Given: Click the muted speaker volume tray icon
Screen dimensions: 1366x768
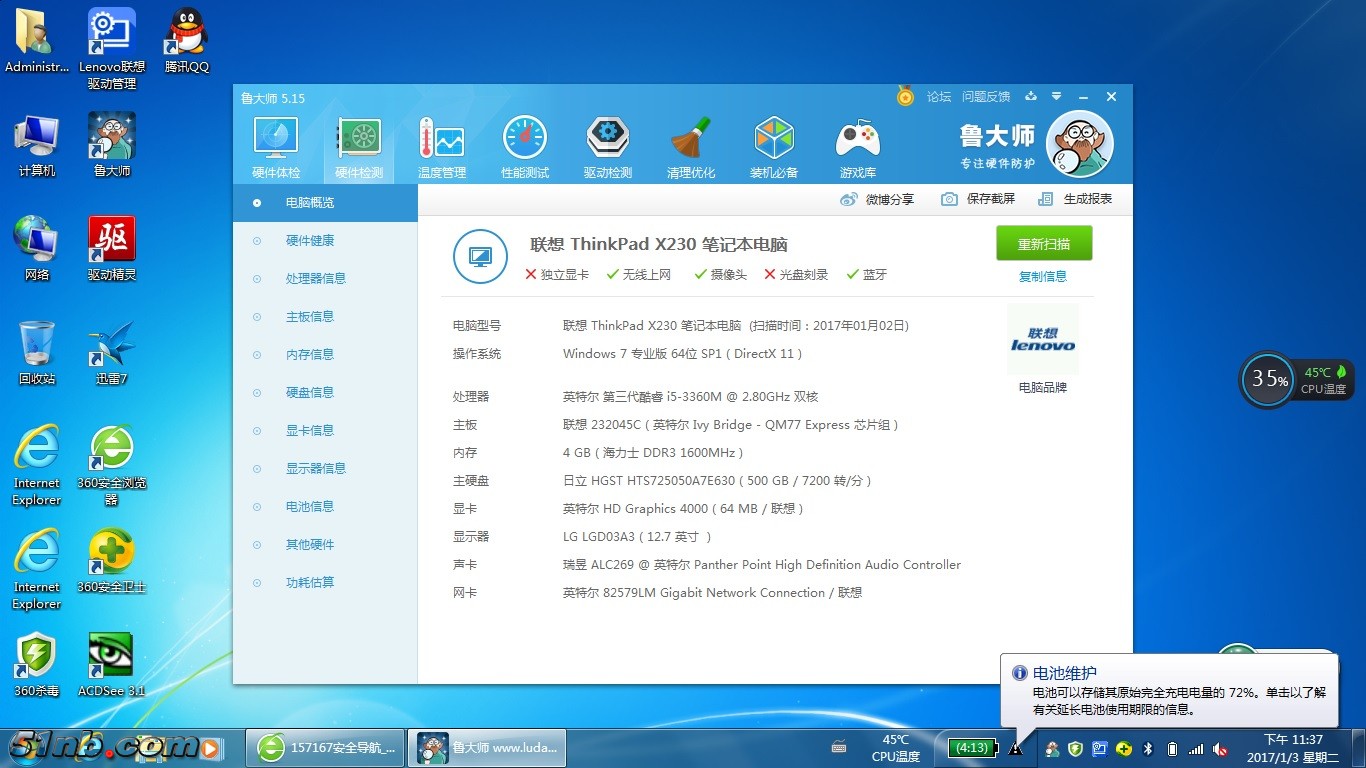Looking at the screenshot, I should tap(1220, 748).
